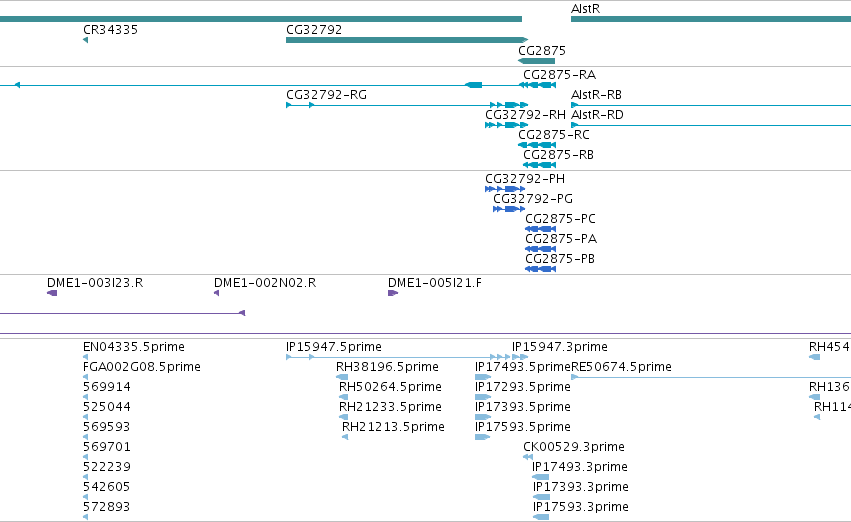Click the RH136 EST label at the right edge
Image resolution: width=851 pixels, height=522 pixels.
coord(830,387)
